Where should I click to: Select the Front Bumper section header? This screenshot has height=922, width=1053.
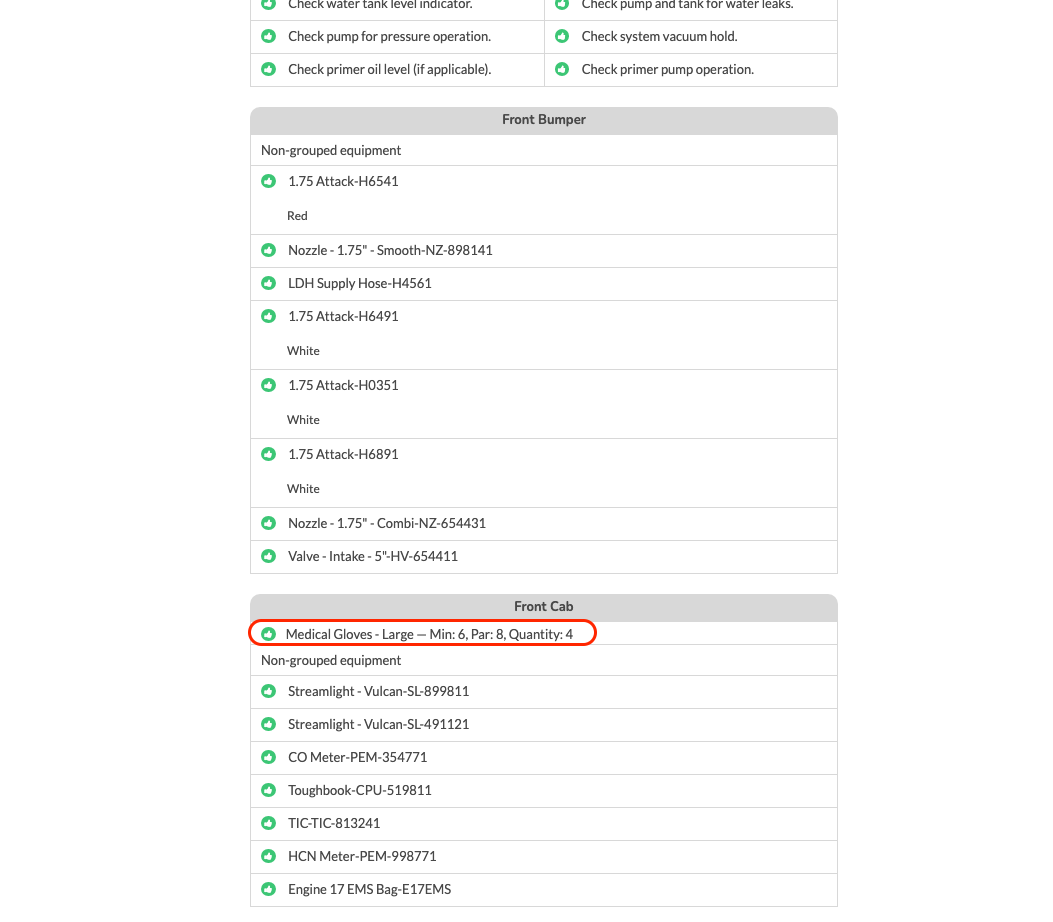click(544, 120)
